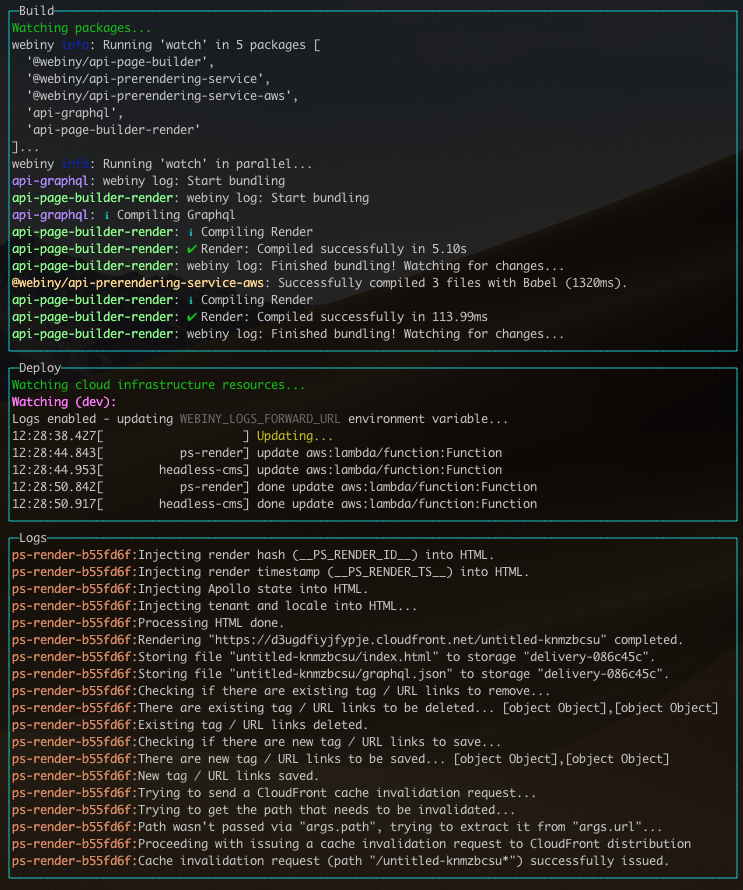Click the green checkmark beside "Compiled successfully in 5.10s"
Image resolution: width=743 pixels, height=890 pixels.
pos(192,249)
